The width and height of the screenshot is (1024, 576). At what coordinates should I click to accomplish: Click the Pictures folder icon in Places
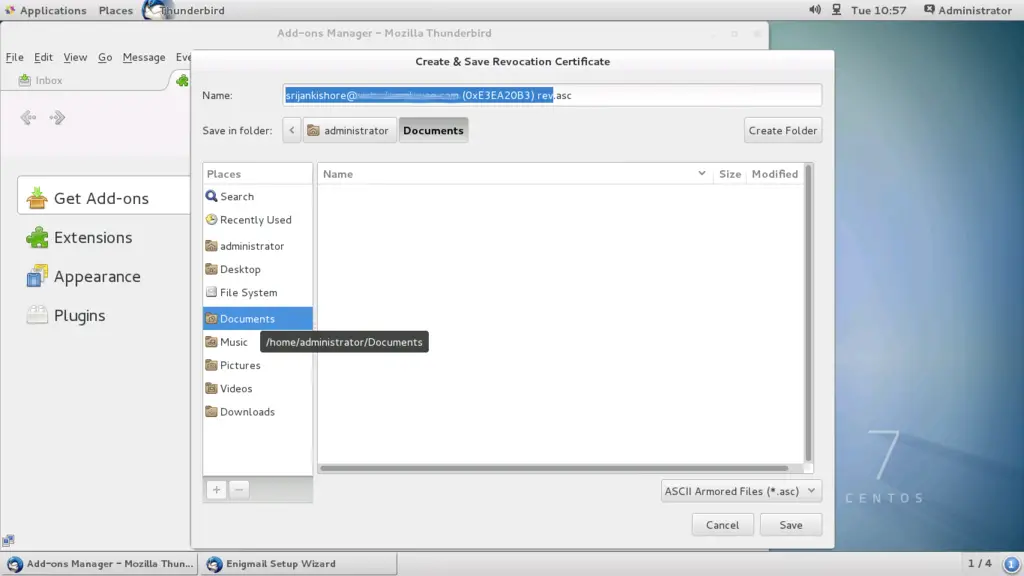click(x=211, y=365)
